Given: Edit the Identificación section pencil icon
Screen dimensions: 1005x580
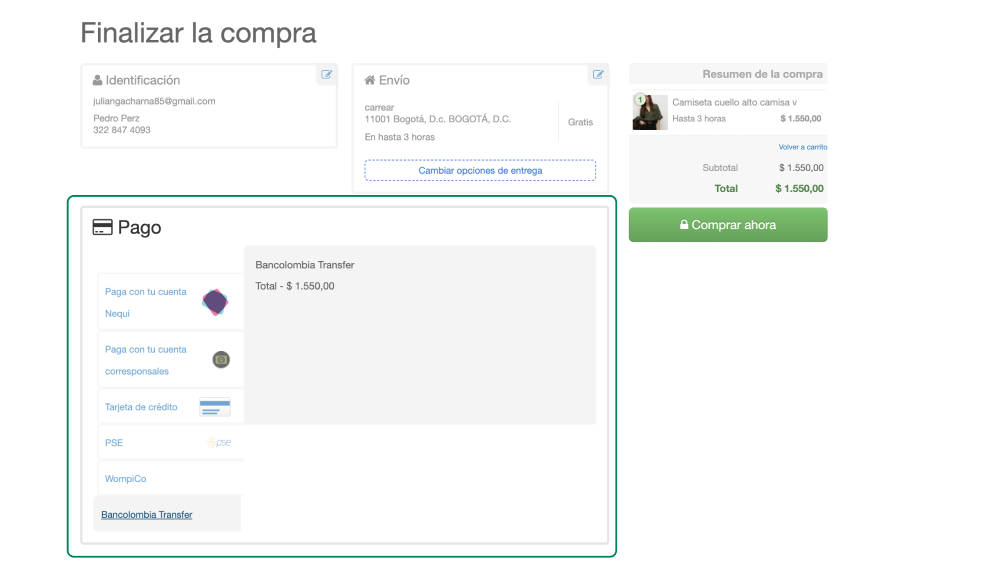Looking at the screenshot, I should [326, 75].
